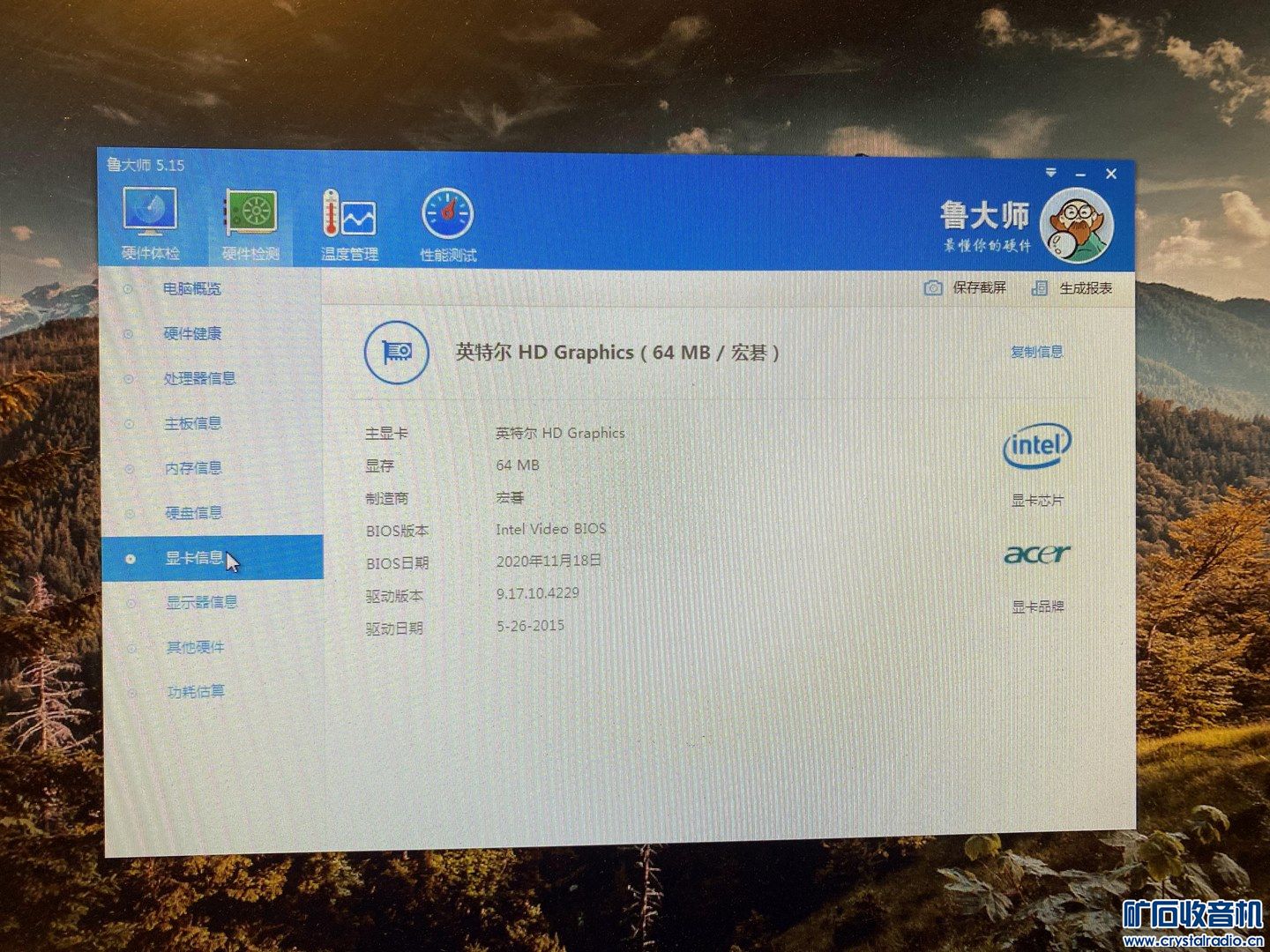Open 性能测试 speedometer icon
Screen dimensions: 1270x952
(447, 213)
